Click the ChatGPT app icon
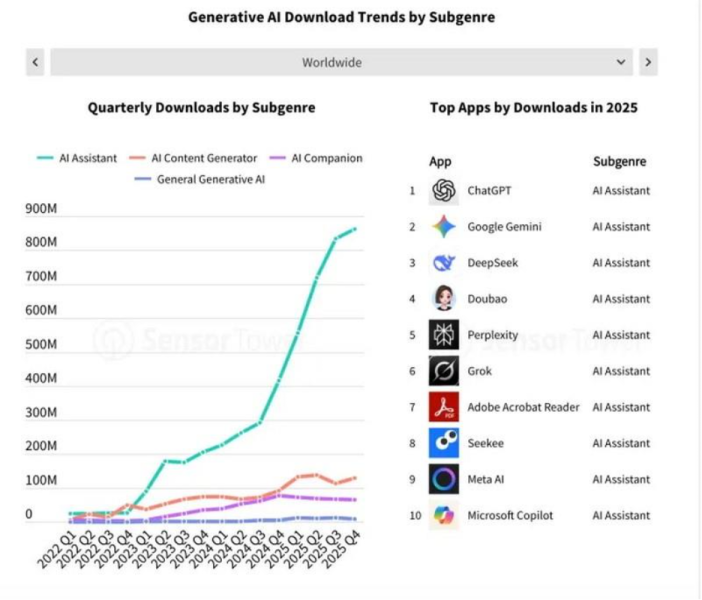 tap(444, 191)
